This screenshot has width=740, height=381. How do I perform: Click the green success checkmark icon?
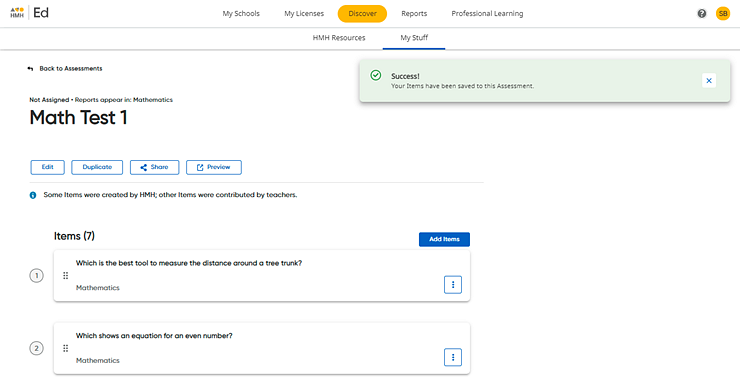[376, 76]
